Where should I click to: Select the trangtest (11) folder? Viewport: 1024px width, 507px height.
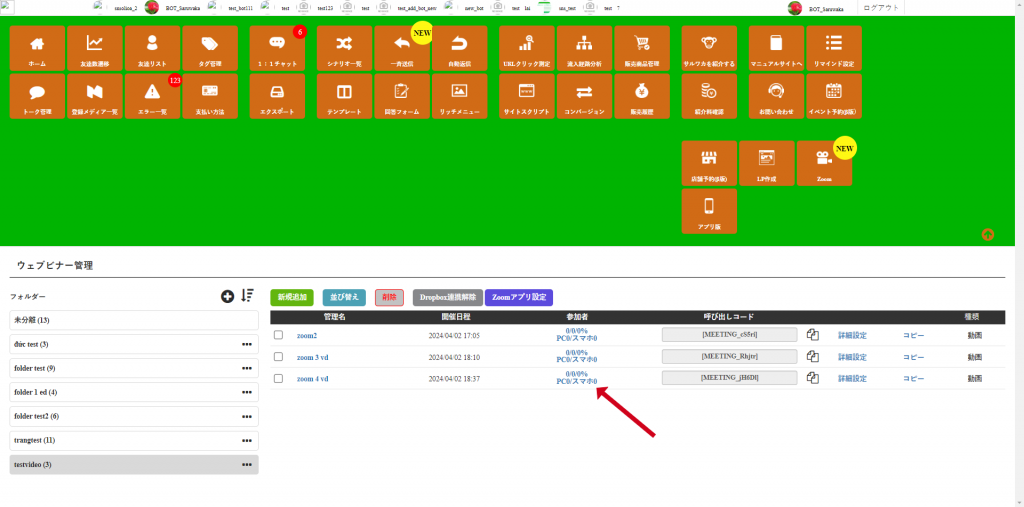click(x=134, y=440)
